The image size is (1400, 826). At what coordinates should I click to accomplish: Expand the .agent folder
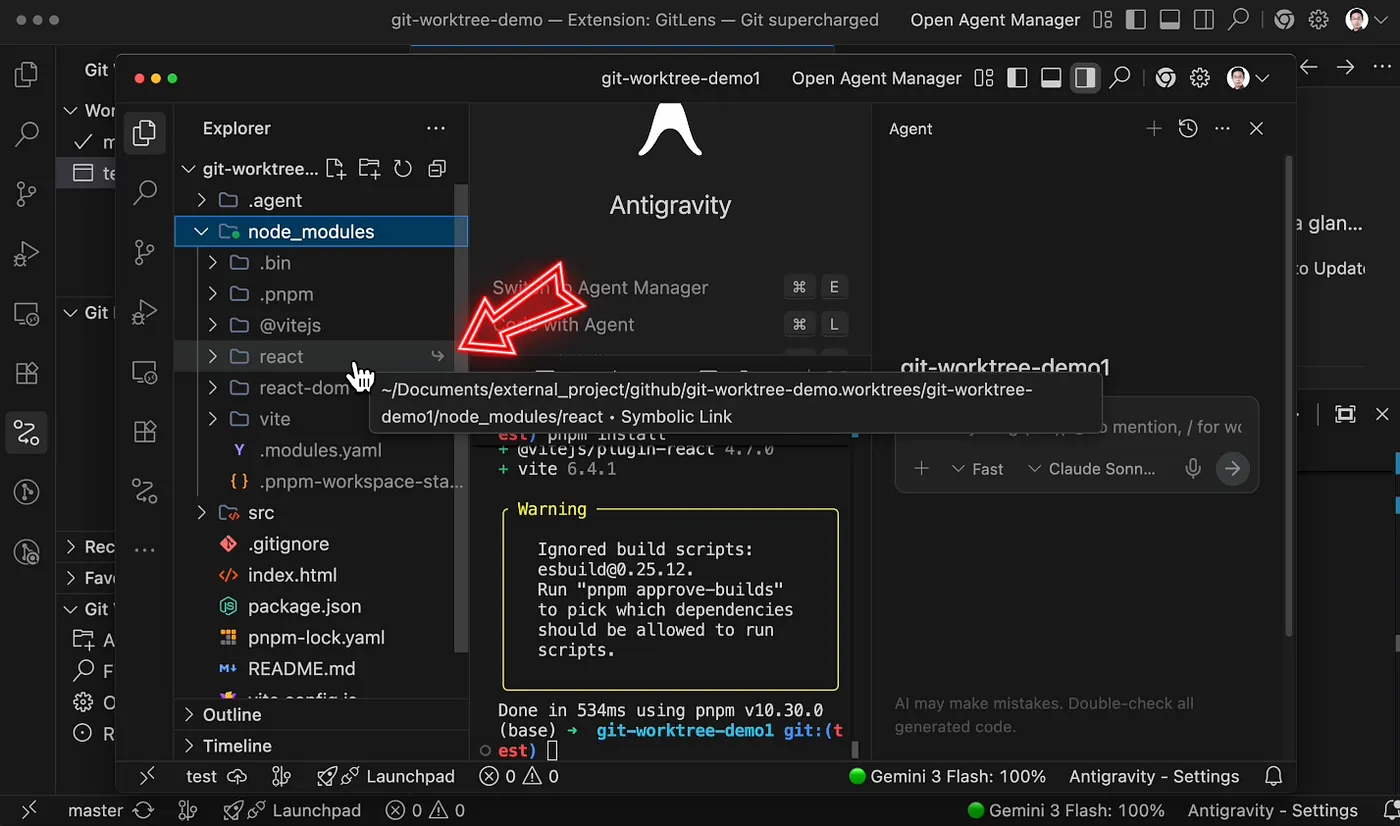click(321, 200)
